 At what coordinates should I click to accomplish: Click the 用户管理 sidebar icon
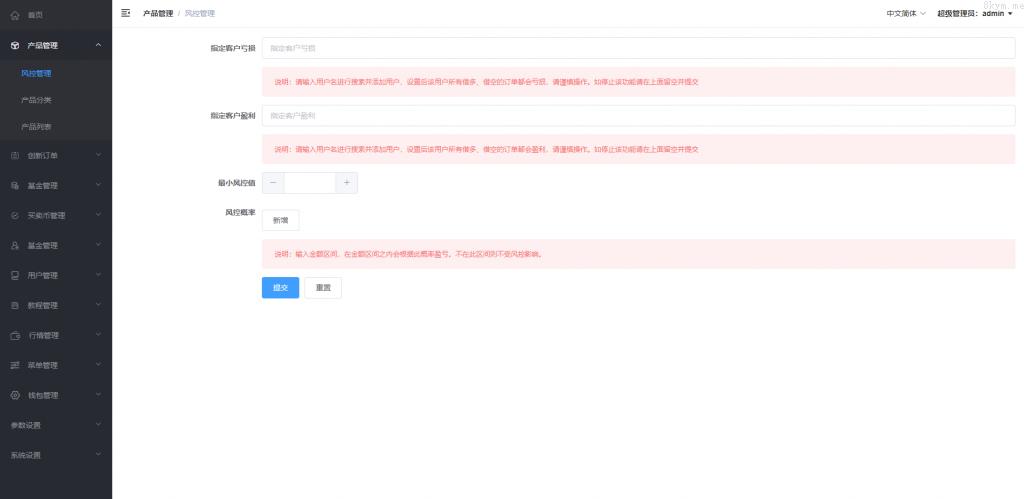point(15,275)
